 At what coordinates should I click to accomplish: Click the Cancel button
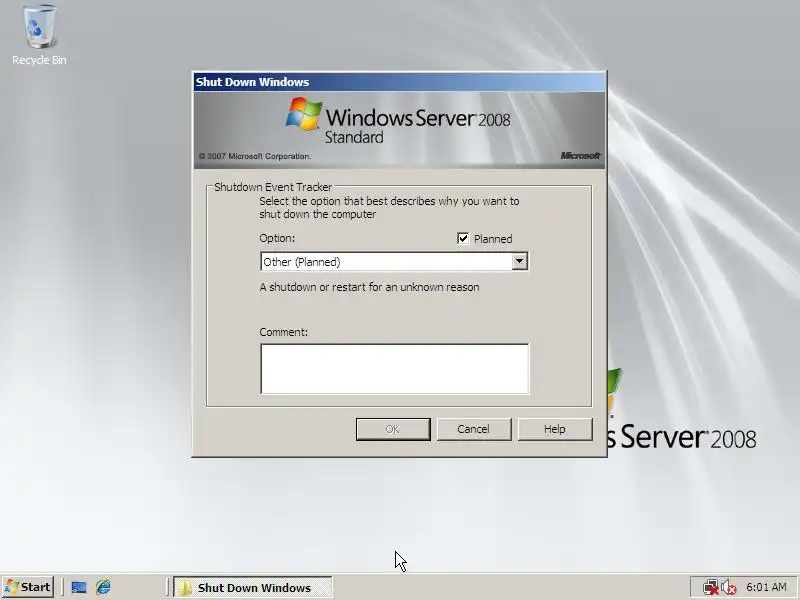pyautogui.click(x=473, y=429)
